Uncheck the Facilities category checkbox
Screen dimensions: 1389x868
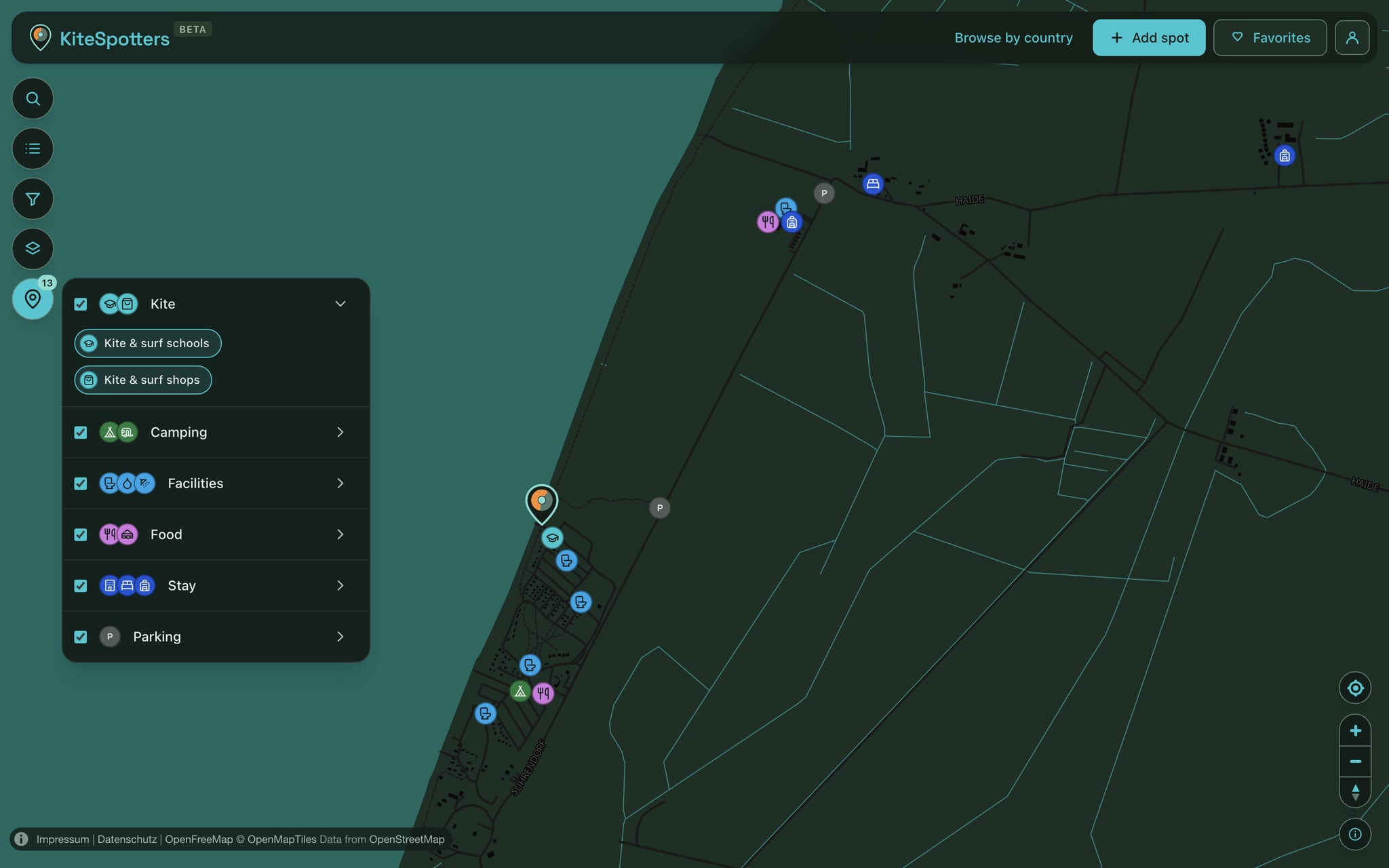81,484
